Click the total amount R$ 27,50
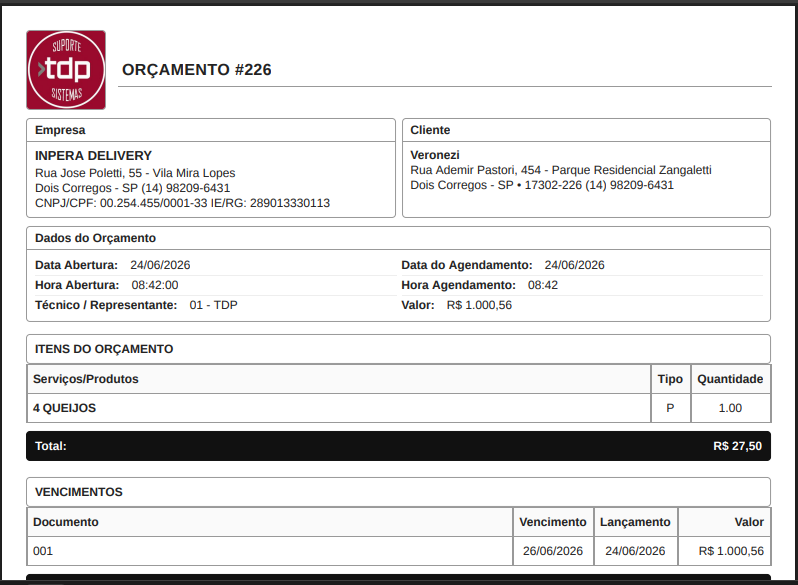The image size is (798, 585). pyautogui.click(x=737, y=446)
